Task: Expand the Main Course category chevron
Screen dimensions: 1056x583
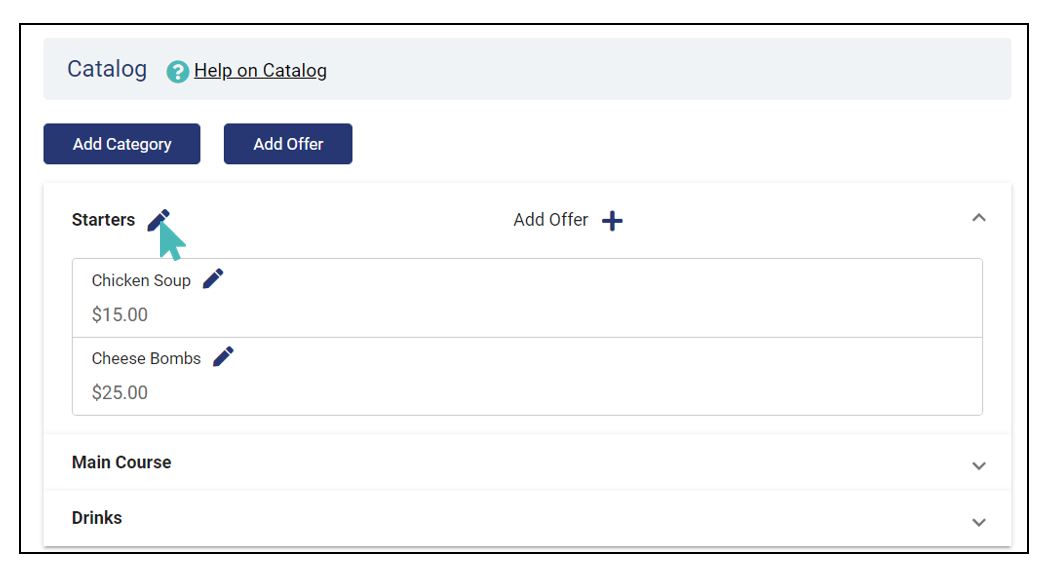Action: tap(979, 466)
